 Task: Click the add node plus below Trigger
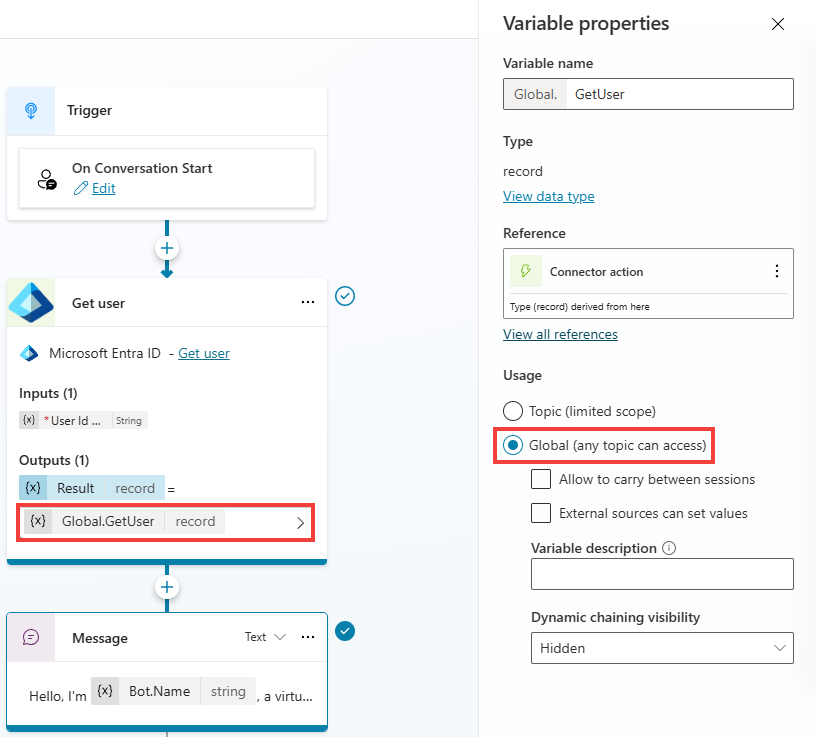(167, 248)
